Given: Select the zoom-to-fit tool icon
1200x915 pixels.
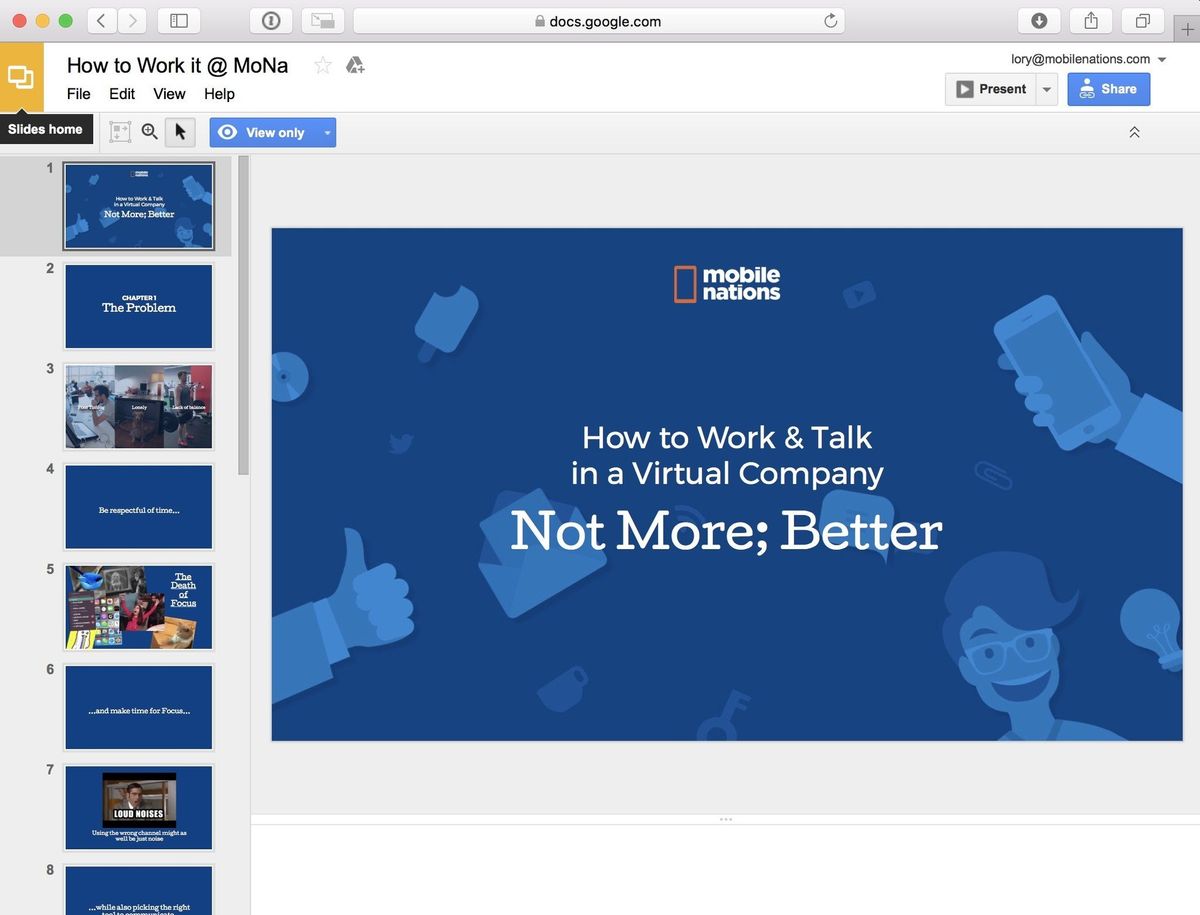Looking at the screenshot, I should pos(120,132).
